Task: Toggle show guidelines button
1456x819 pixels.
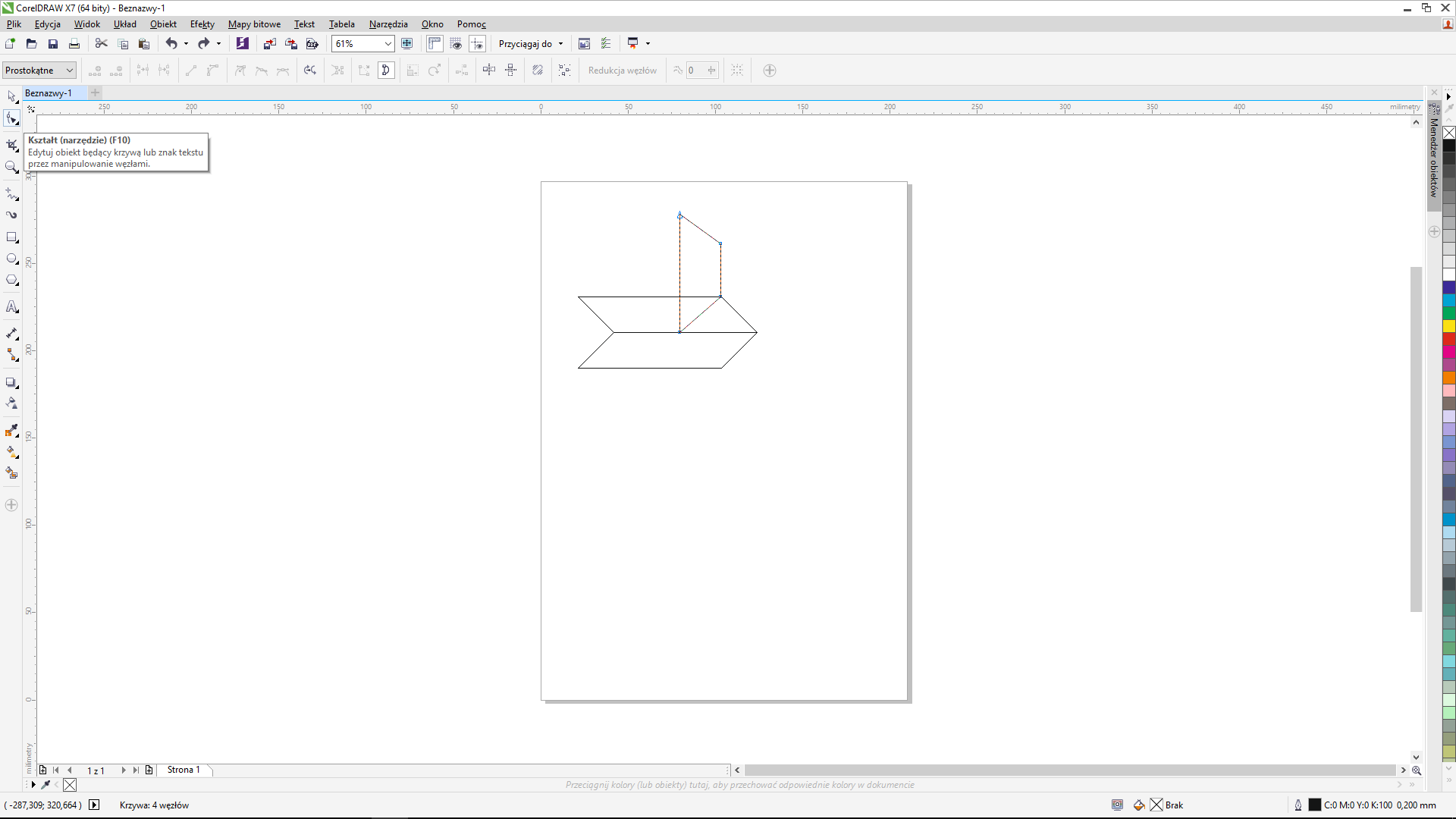Action: tap(477, 44)
